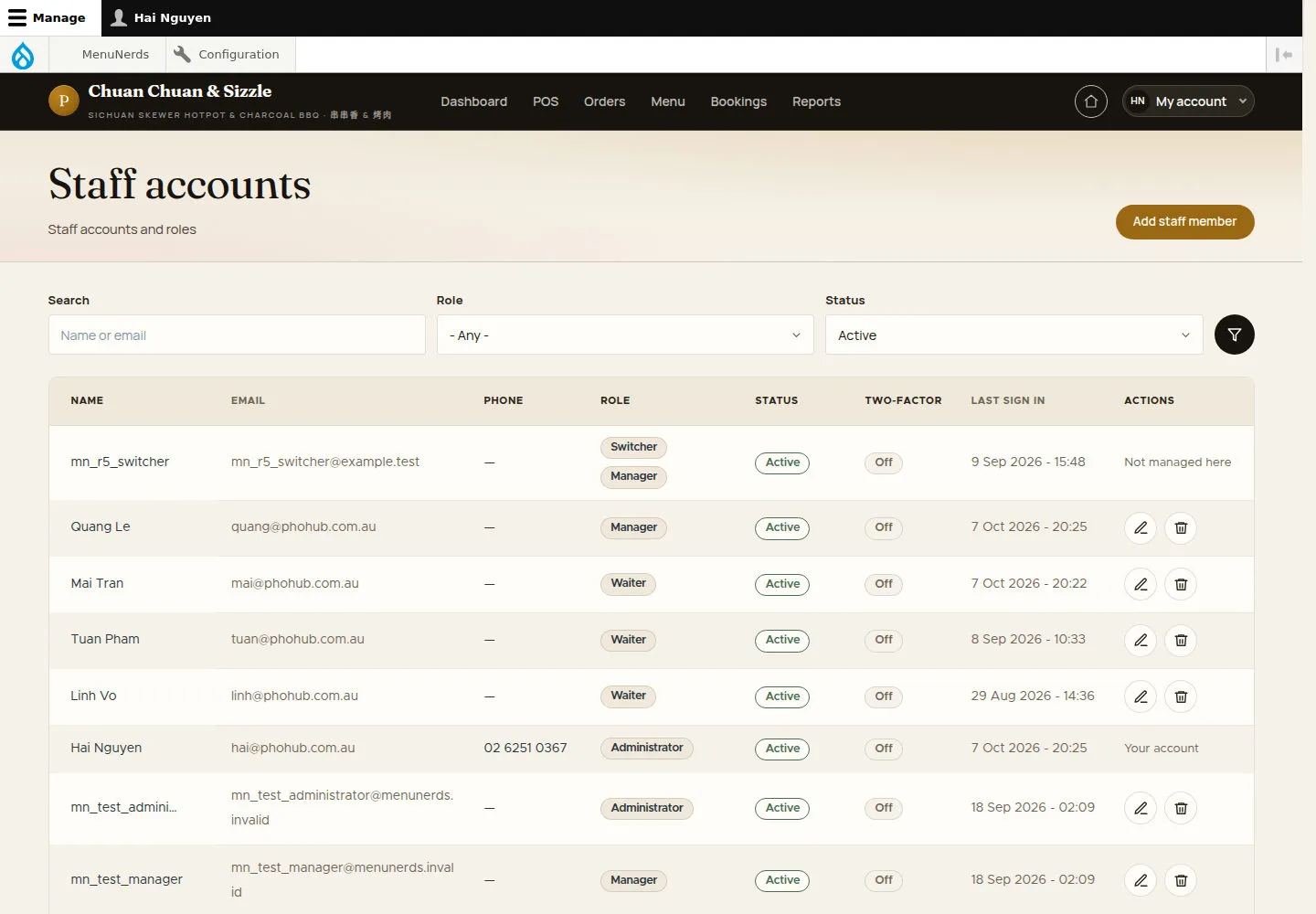
Task: Navigate to Orders
Action: (x=604, y=101)
